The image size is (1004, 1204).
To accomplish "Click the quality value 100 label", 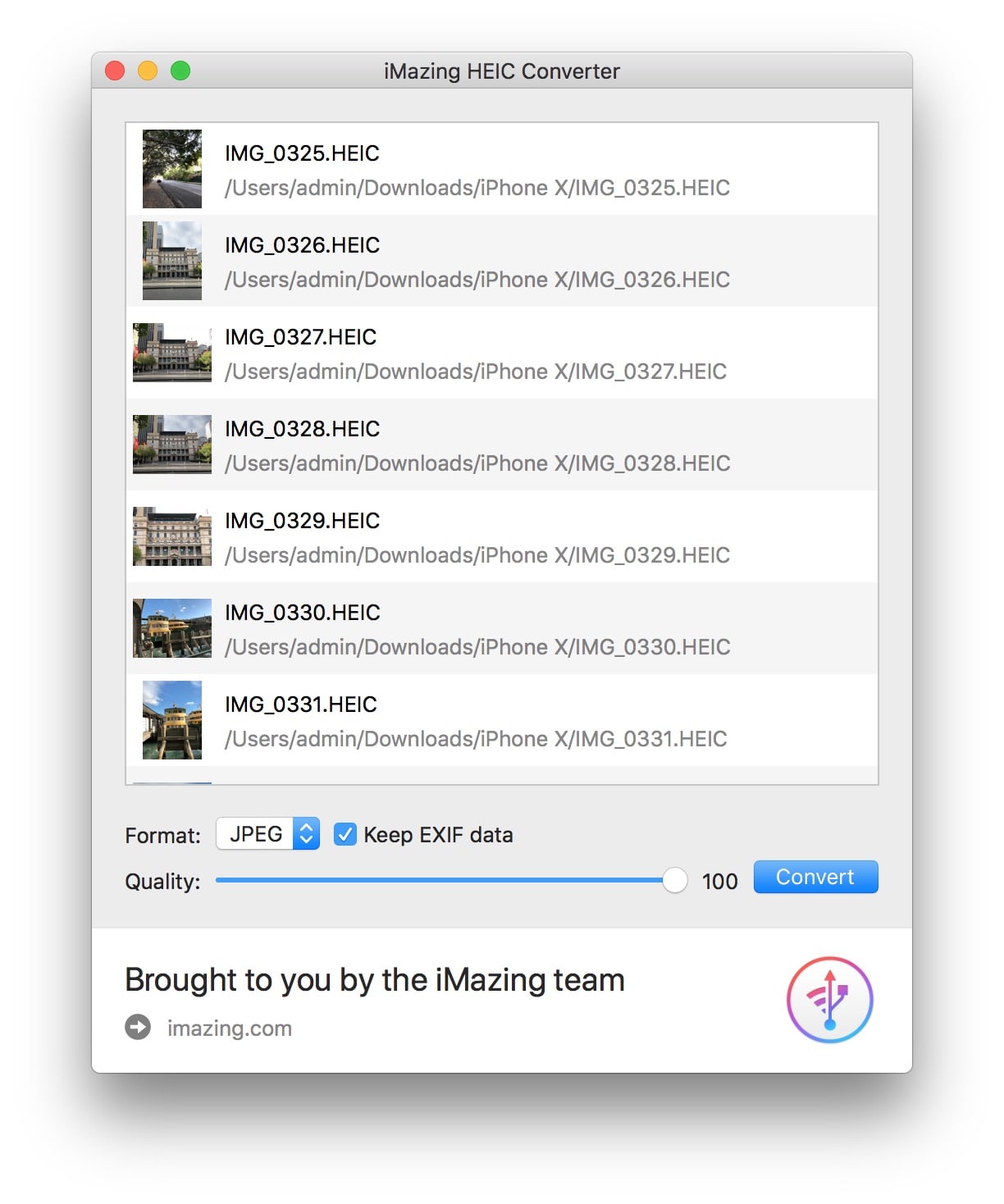I will click(x=720, y=882).
